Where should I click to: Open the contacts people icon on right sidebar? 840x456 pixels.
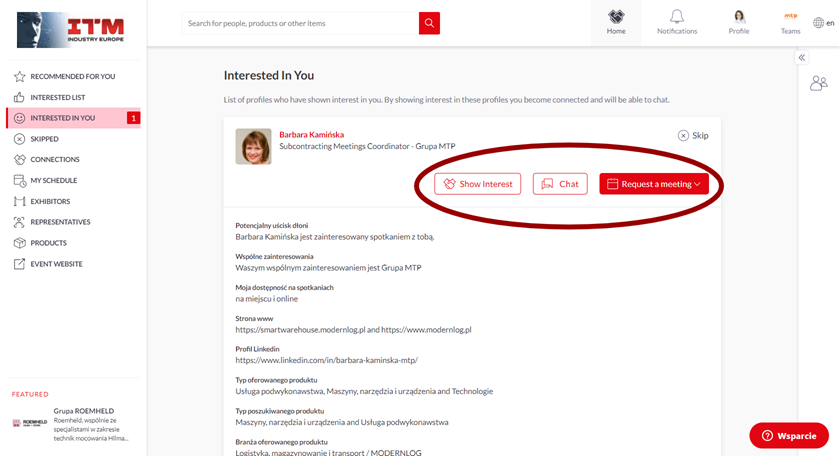pyautogui.click(x=818, y=84)
